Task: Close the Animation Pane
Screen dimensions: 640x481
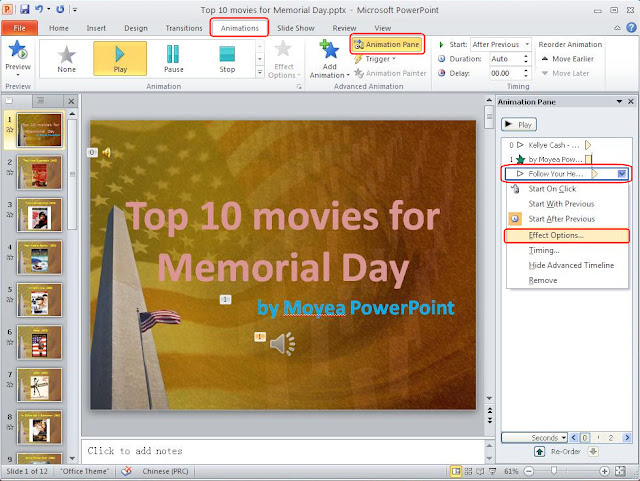Action: click(631, 102)
